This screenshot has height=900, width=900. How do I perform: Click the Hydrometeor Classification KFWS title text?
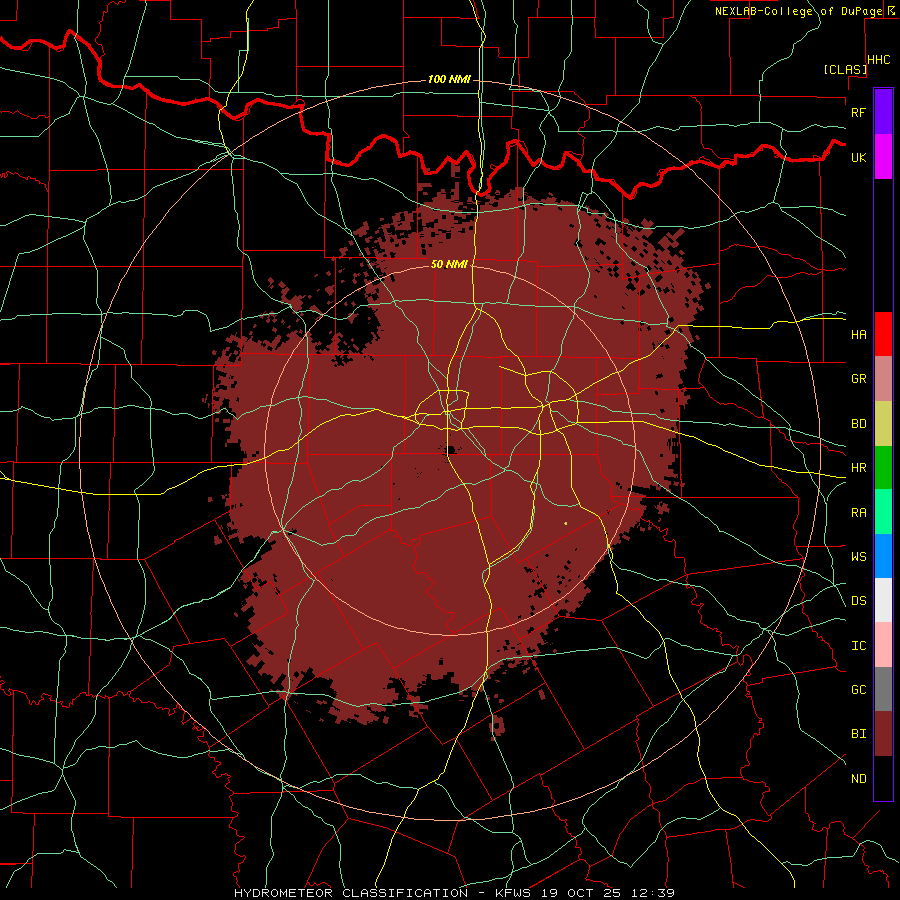[454, 893]
